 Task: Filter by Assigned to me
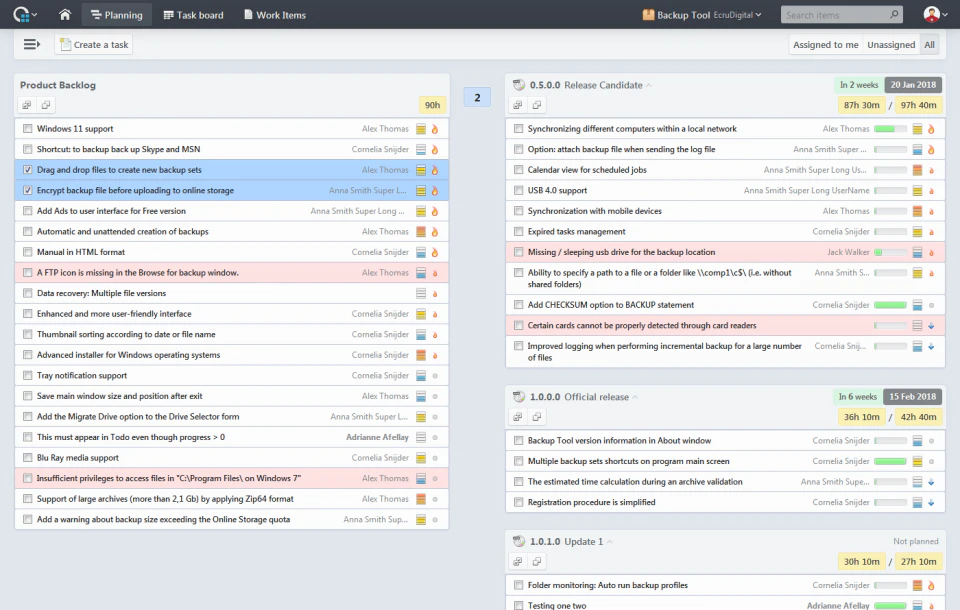(825, 45)
